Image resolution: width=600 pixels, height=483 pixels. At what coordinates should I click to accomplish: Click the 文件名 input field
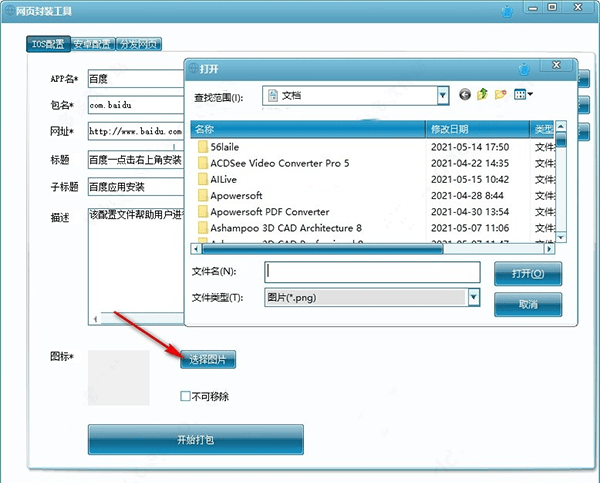[372, 272]
